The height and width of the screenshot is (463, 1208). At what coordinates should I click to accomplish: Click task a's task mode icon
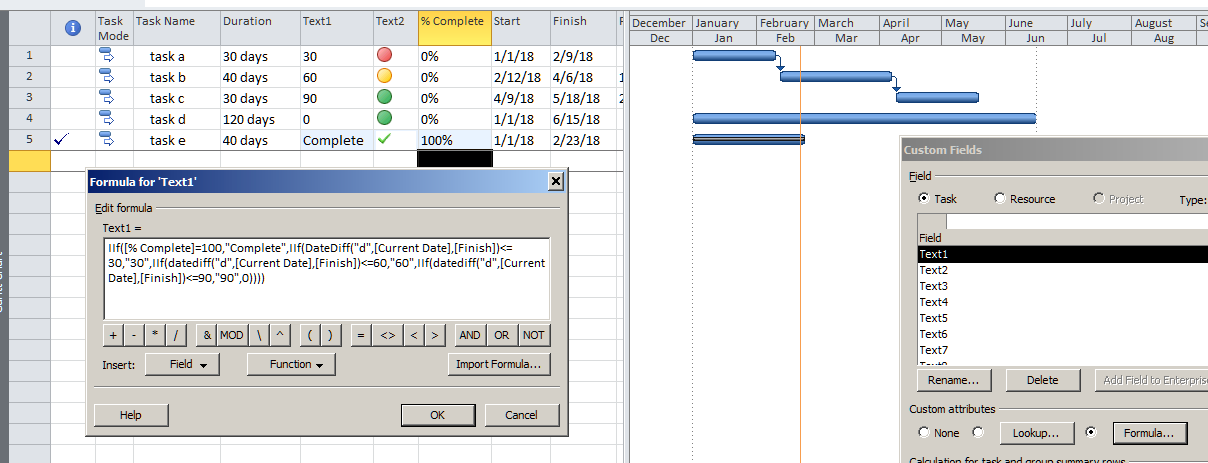[107, 56]
